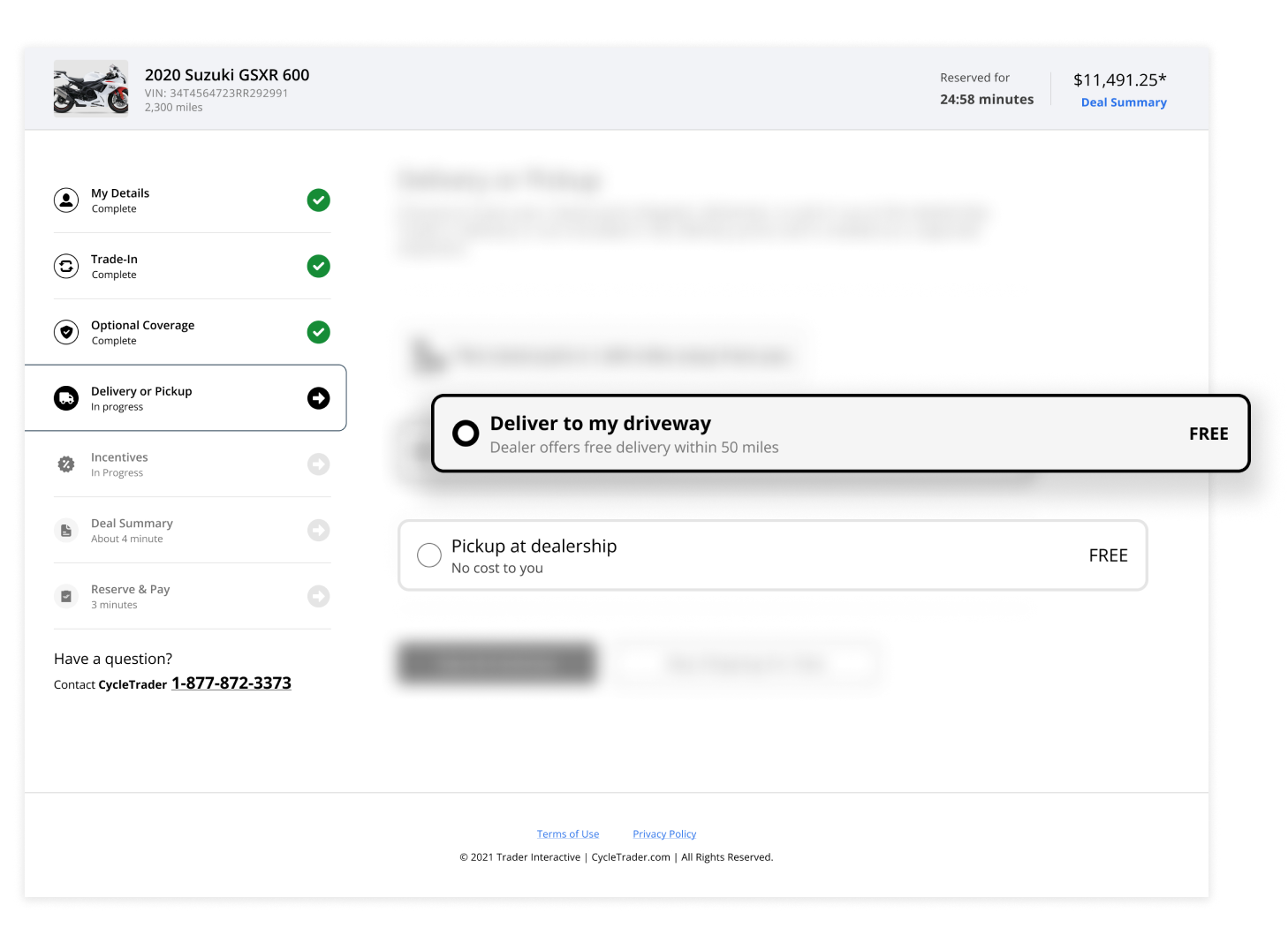Expand Reserve & Pay using its arrow
Screen dimensions: 1288x943
tap(318, 596)
